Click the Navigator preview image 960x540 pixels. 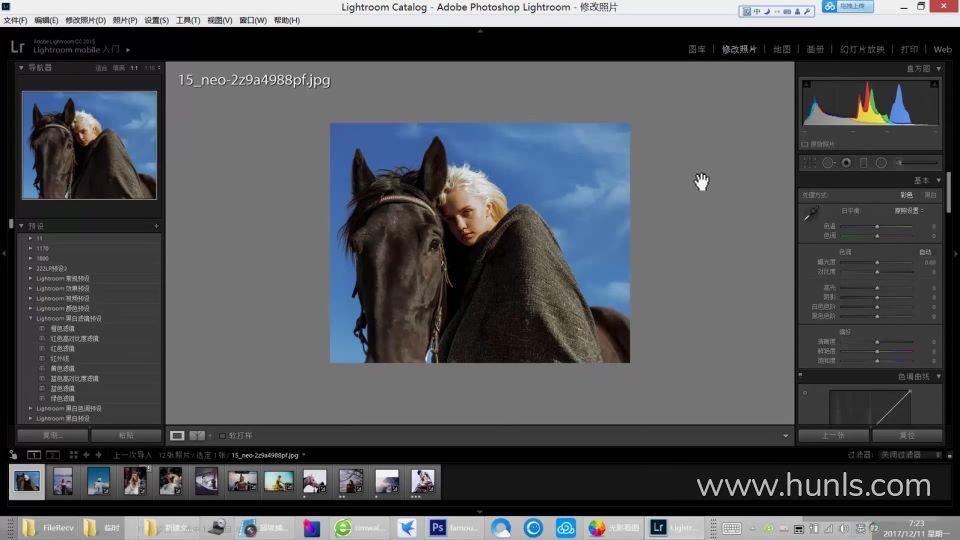[x=89, y=145]
